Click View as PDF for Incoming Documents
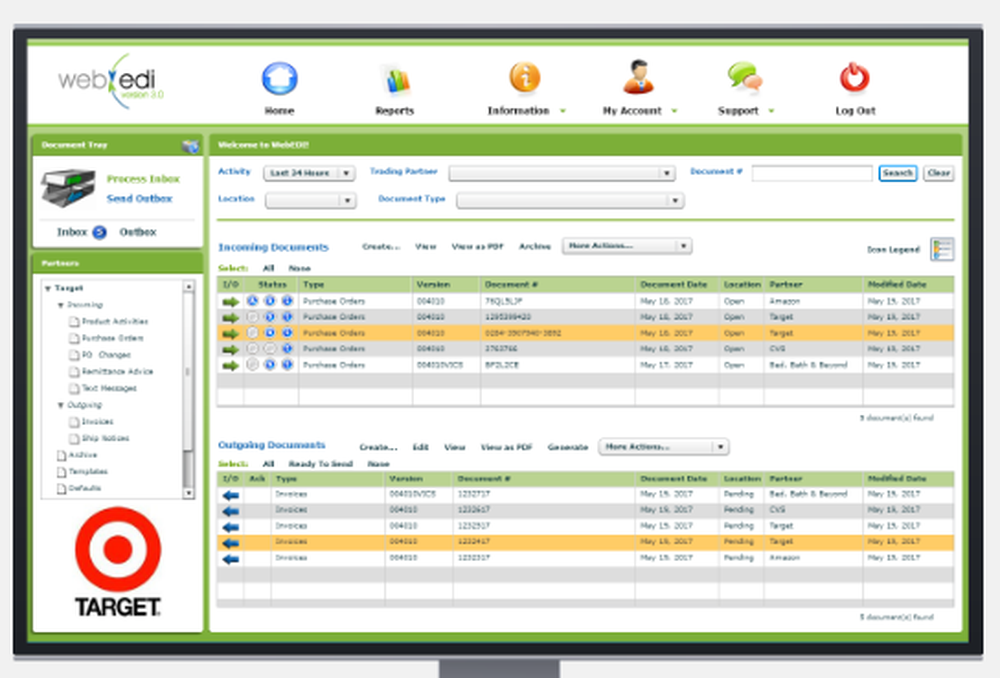Image resolution: width=1000 pixels, height=678 pixels. (478, 247)
